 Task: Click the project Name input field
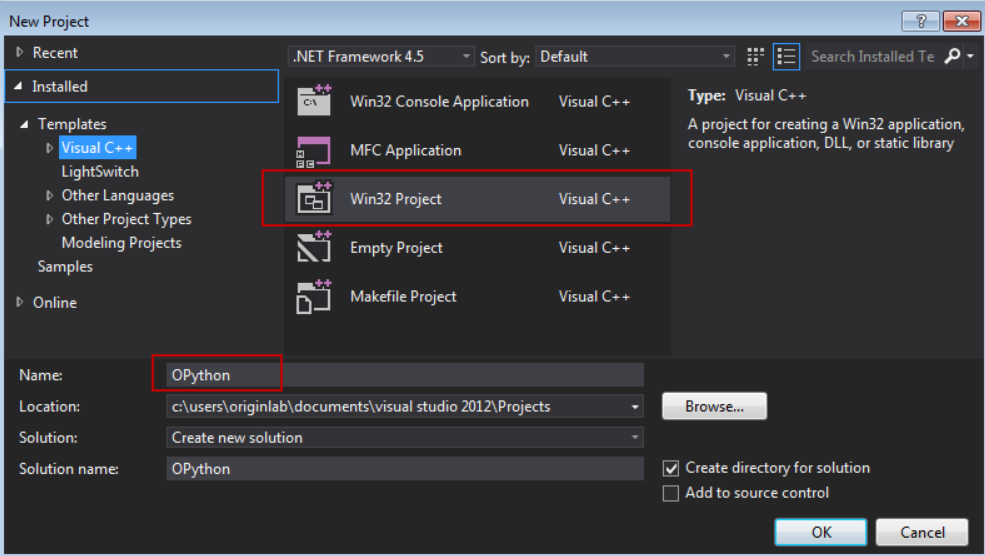(x=405, y=375)
